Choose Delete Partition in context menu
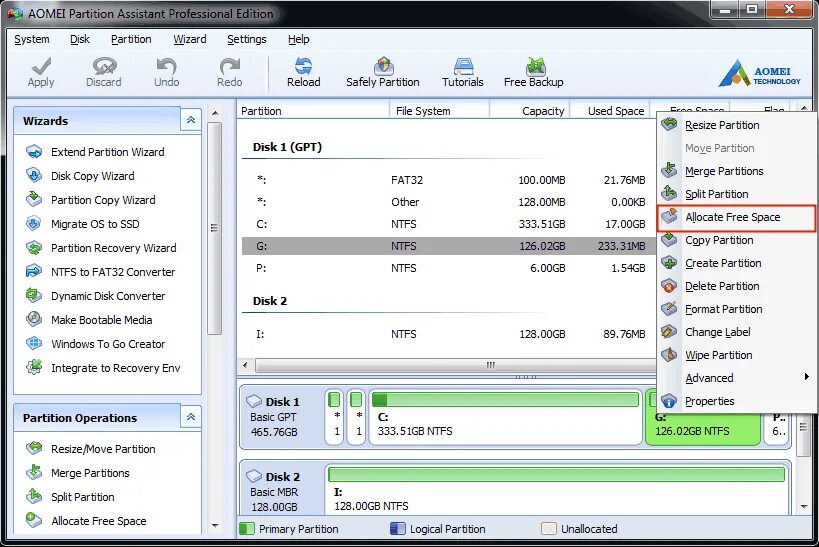Viewport: 819px width, 547px height. tap(736, 286)
